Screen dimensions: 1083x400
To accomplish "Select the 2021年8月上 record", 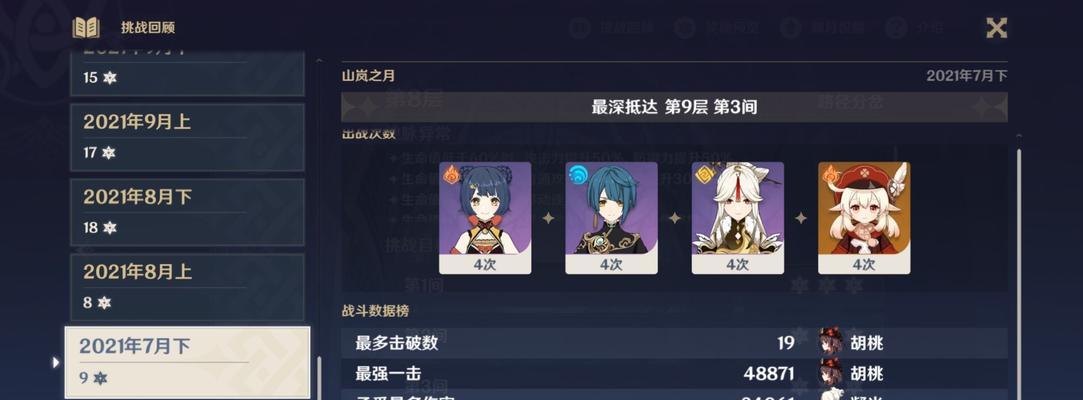I will coord(187,287).
